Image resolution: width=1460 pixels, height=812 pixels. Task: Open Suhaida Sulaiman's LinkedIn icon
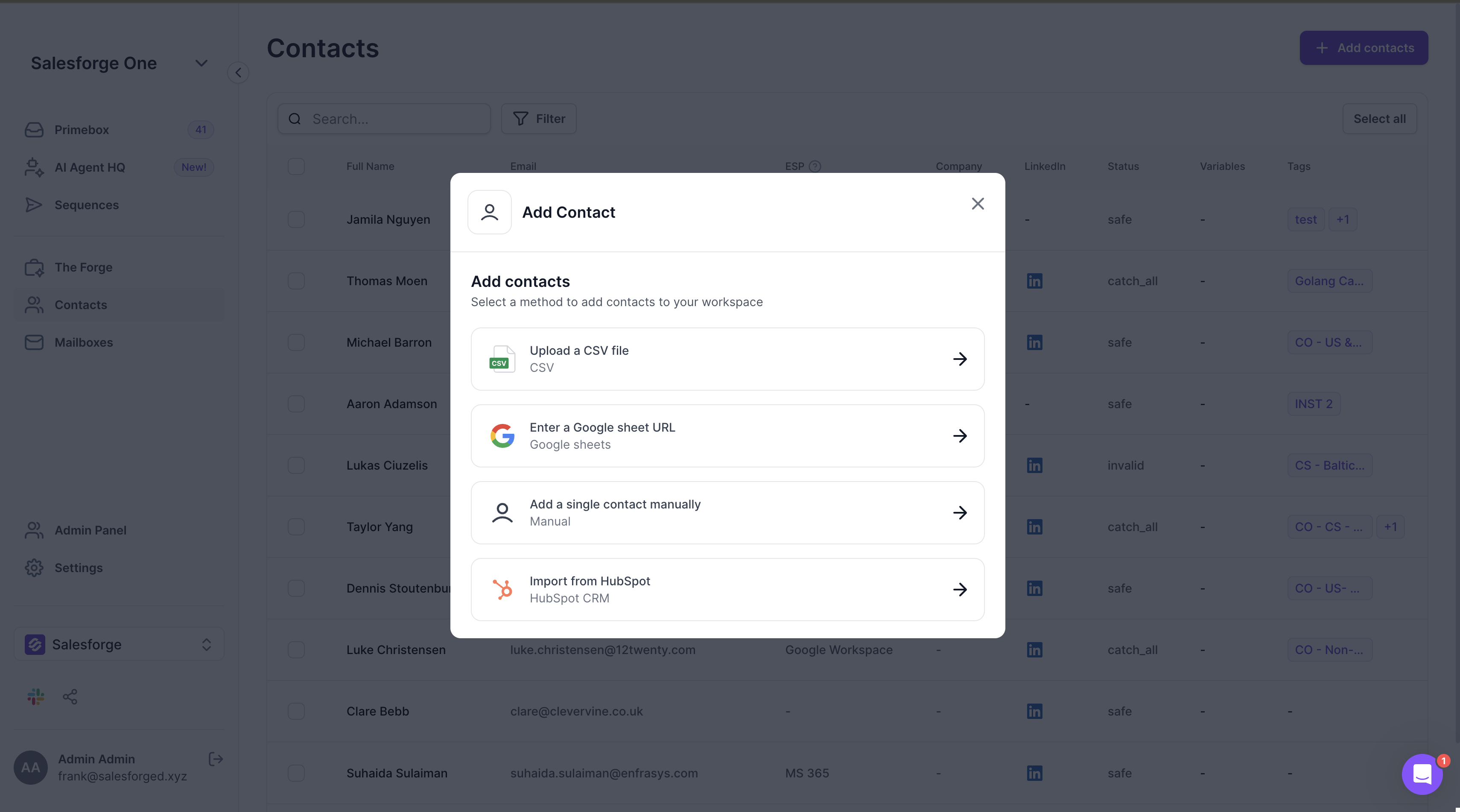point(1034,773)
